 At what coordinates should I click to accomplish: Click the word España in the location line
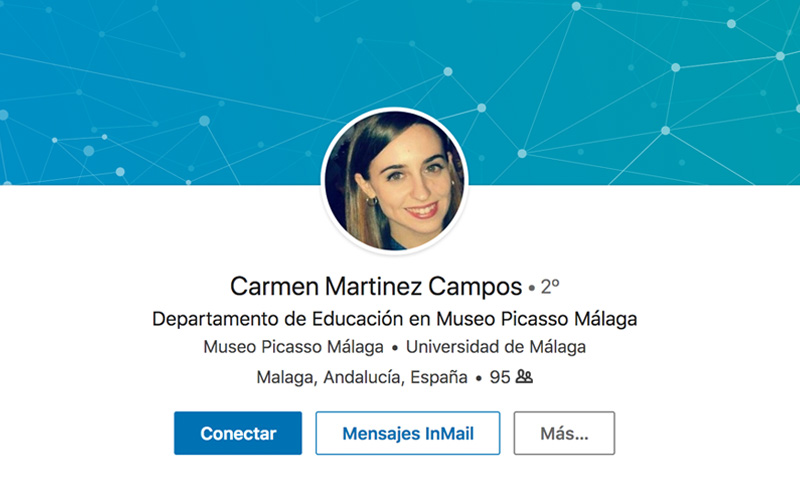[x=439, y=378]
